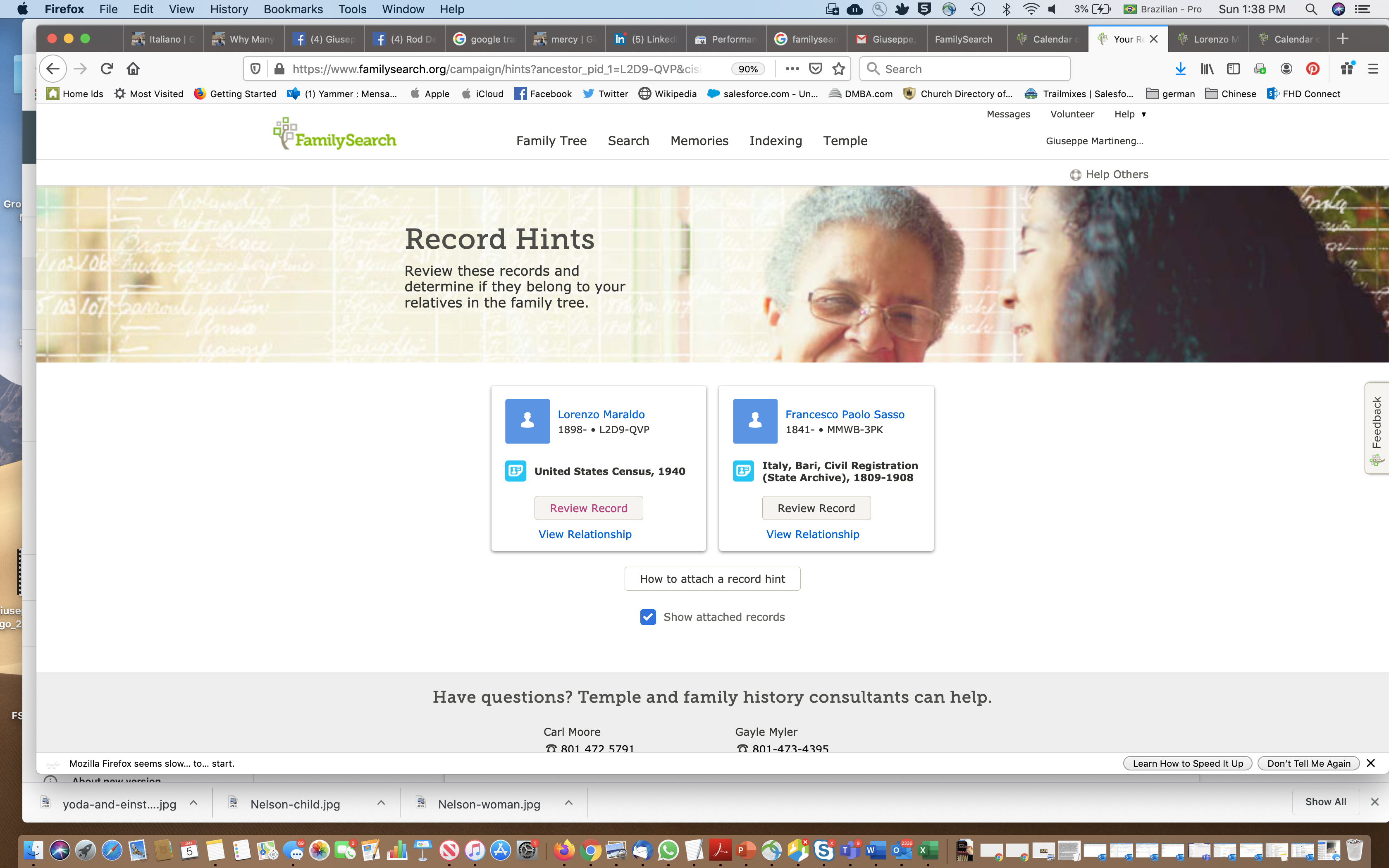1389x868 pixels.
Task: View Relationship for Lorenzo Maraldo
Action: [585, 534]
